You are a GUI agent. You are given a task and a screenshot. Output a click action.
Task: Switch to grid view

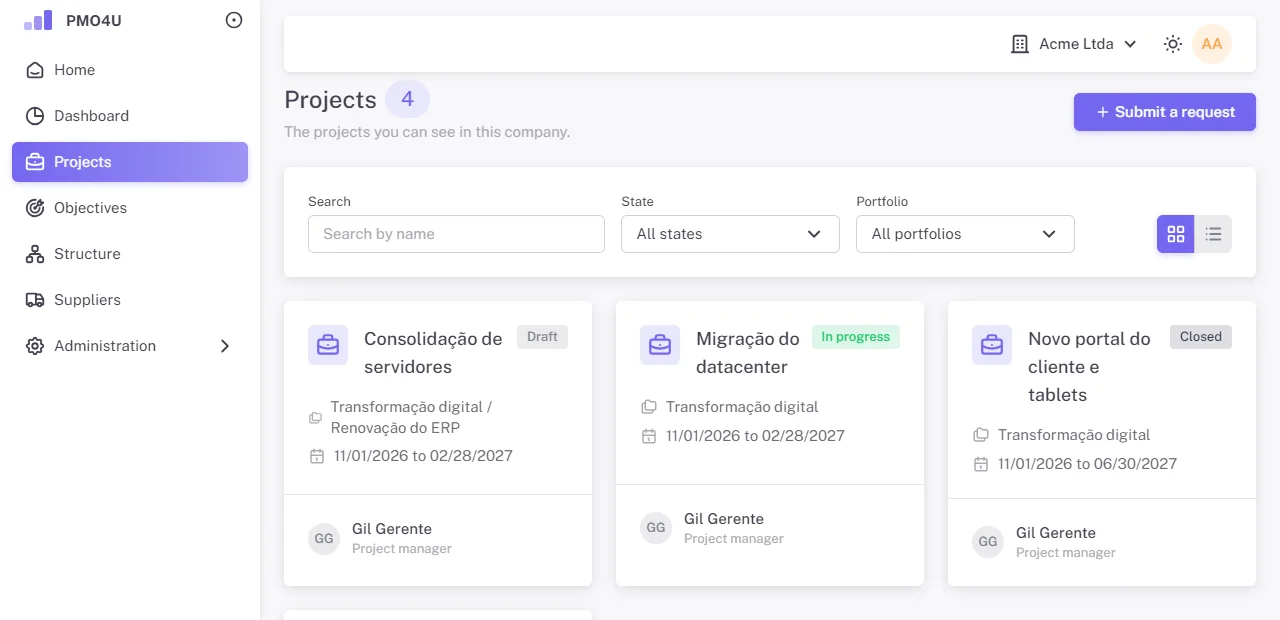point(1176,234)
